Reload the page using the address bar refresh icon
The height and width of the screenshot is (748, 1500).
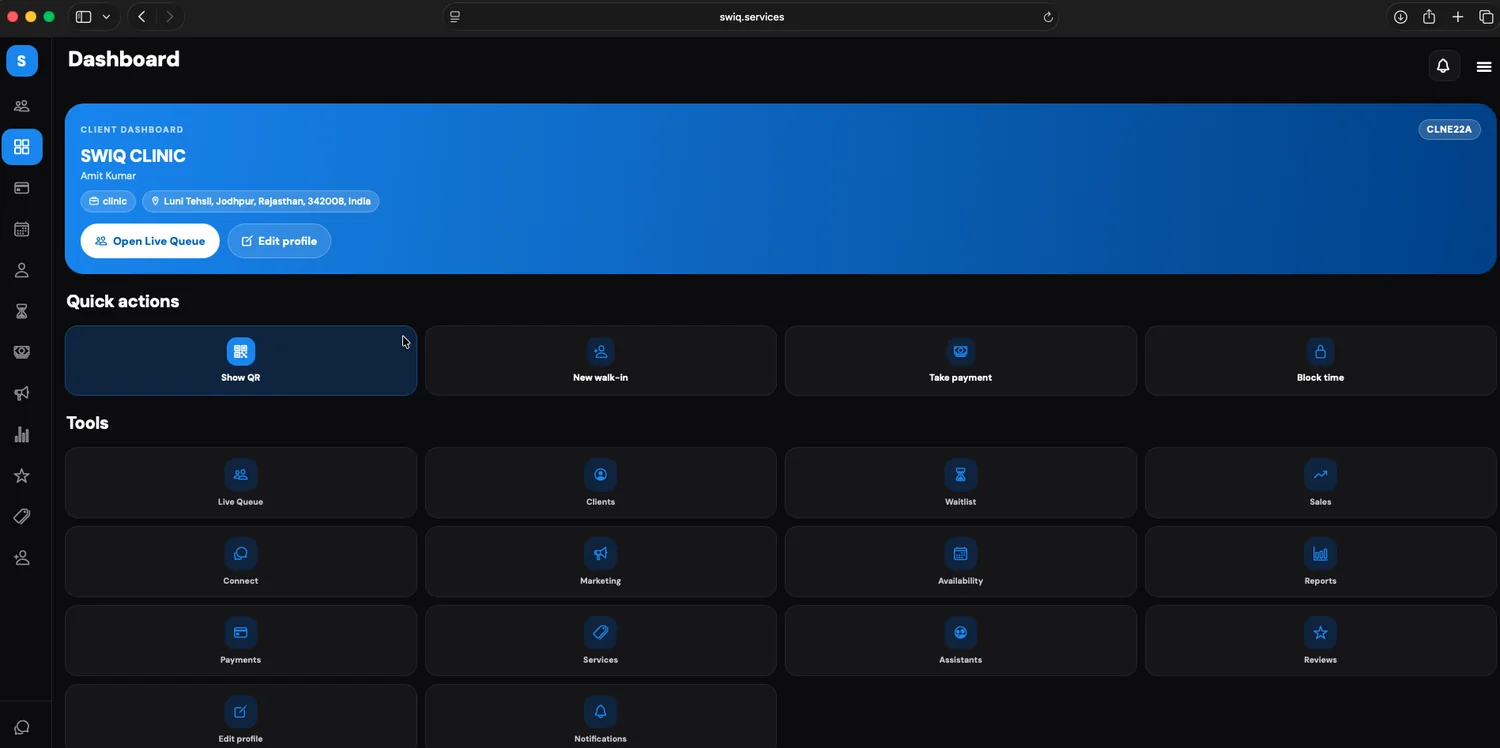pos(1048,17)
